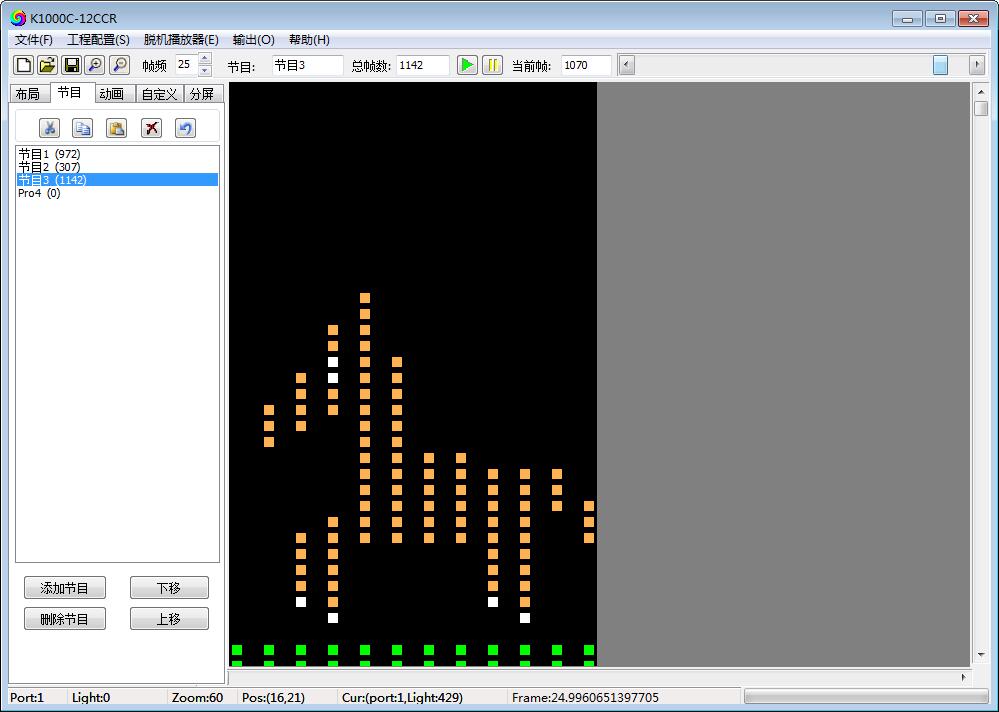
Task: Switch to the 动画 tab
Action: click(114, 94)
